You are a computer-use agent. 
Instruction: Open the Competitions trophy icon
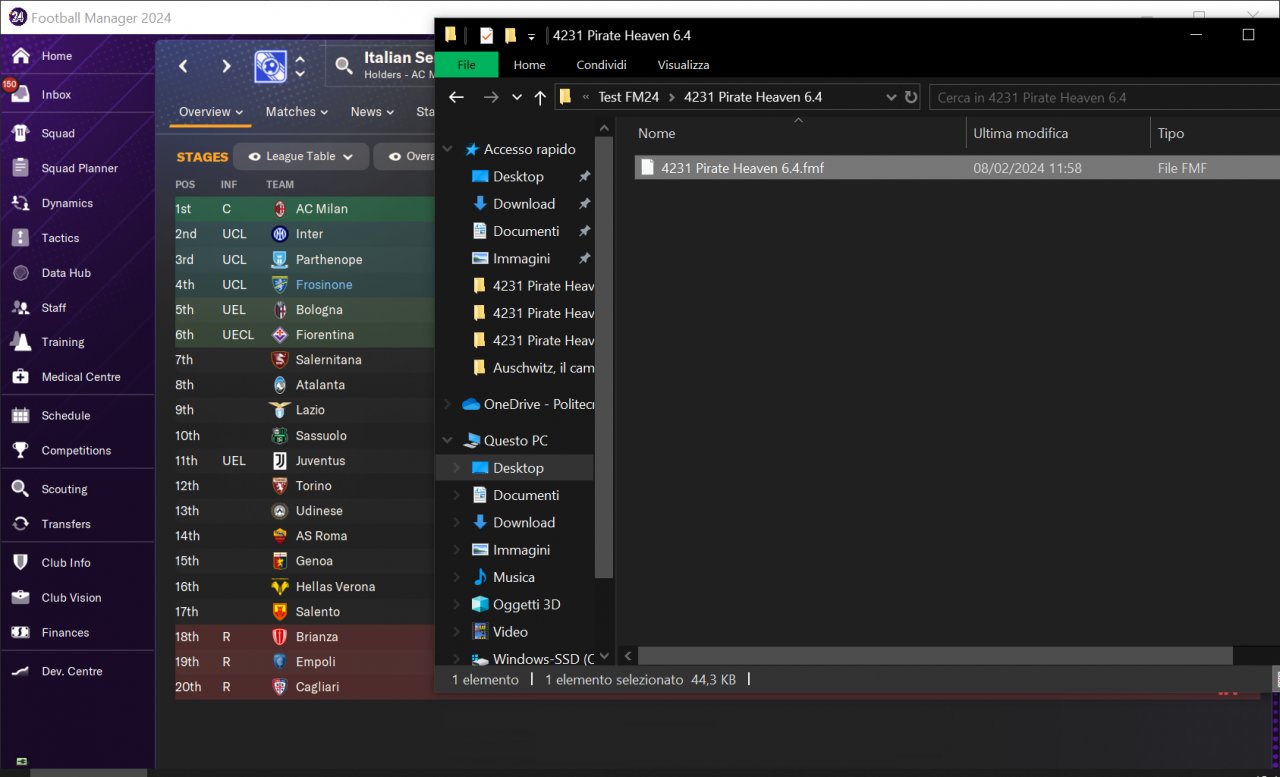point(20,450)
